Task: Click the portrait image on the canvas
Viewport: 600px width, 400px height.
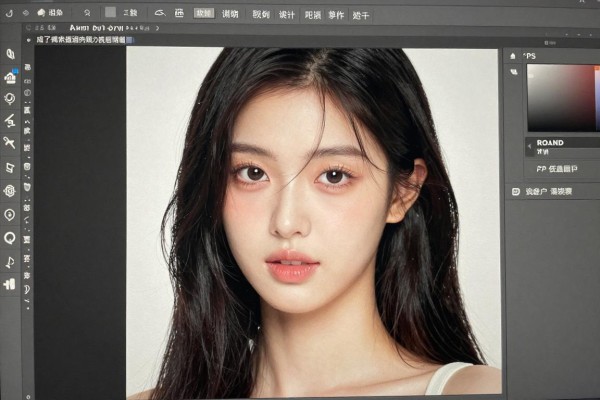Action: click(x=313, y=222)
